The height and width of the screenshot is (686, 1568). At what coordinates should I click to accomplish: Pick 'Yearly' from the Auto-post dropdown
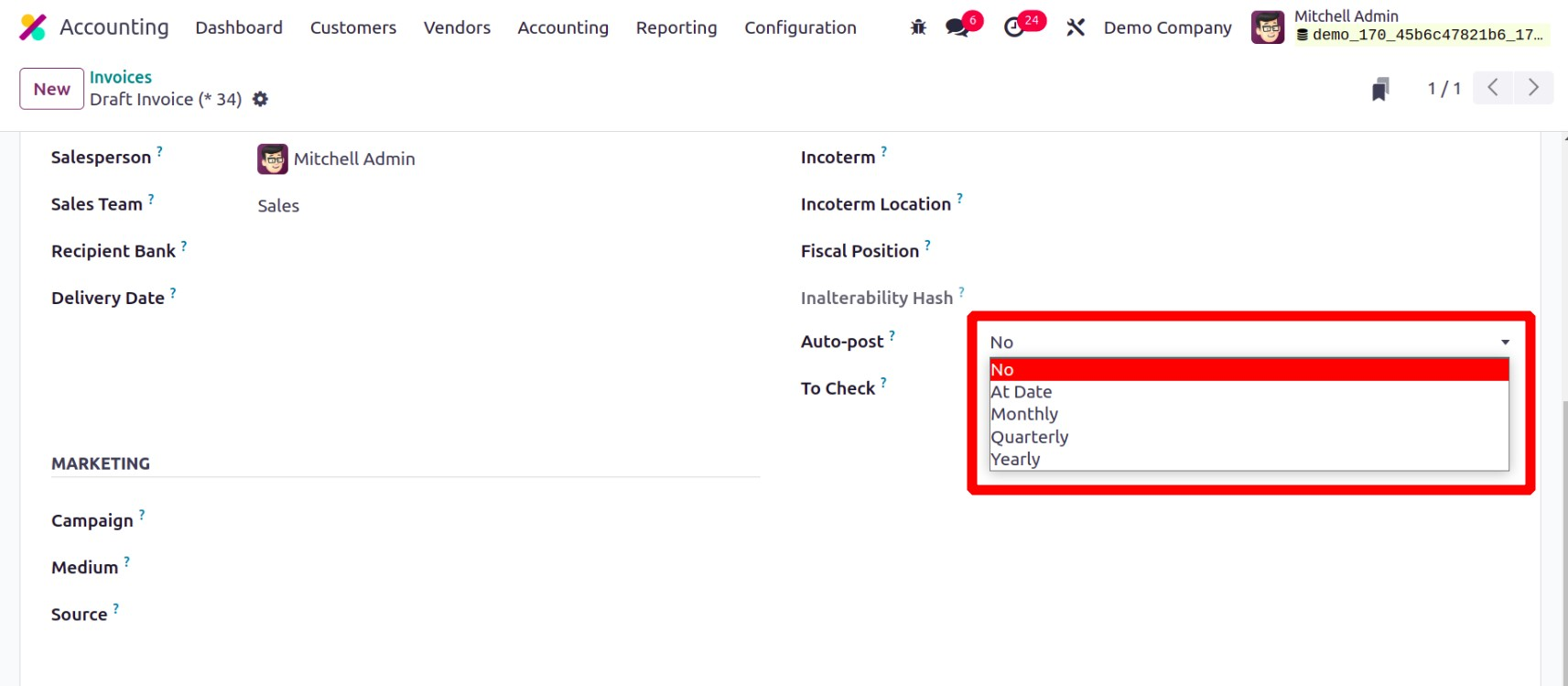point(1015,459)
